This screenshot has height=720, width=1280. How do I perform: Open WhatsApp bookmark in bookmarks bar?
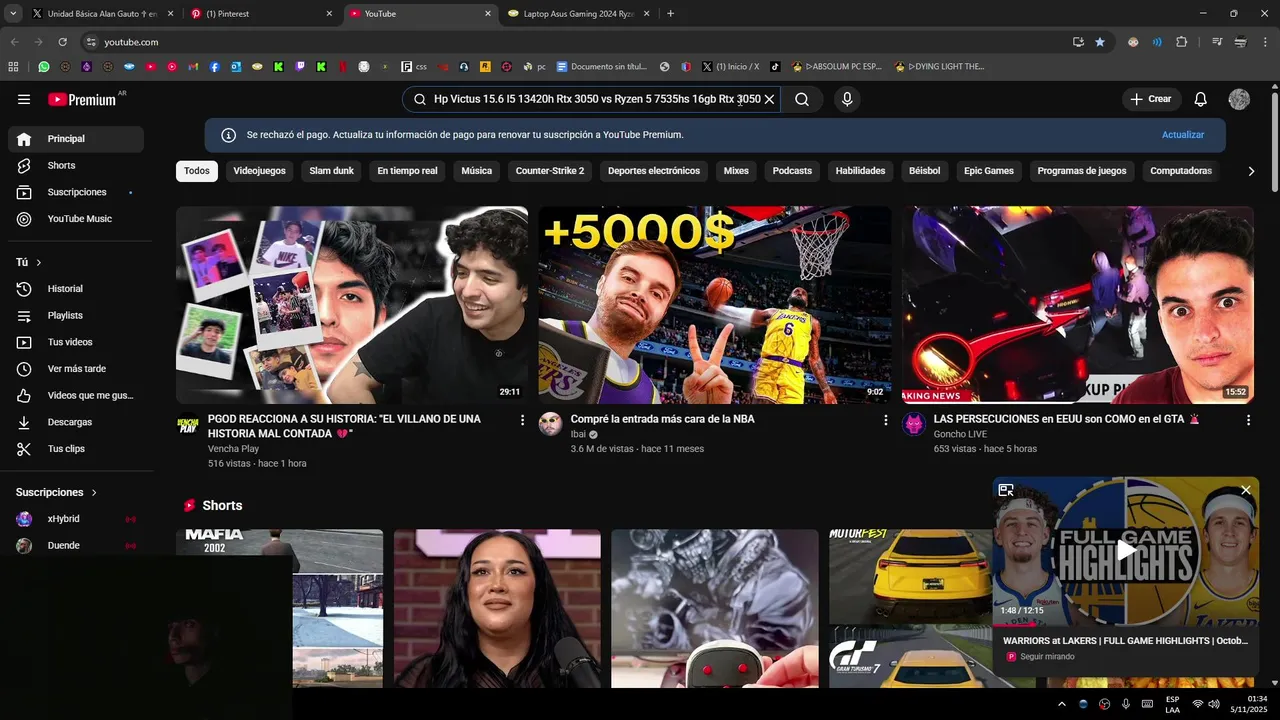click(x=44, y=67)
